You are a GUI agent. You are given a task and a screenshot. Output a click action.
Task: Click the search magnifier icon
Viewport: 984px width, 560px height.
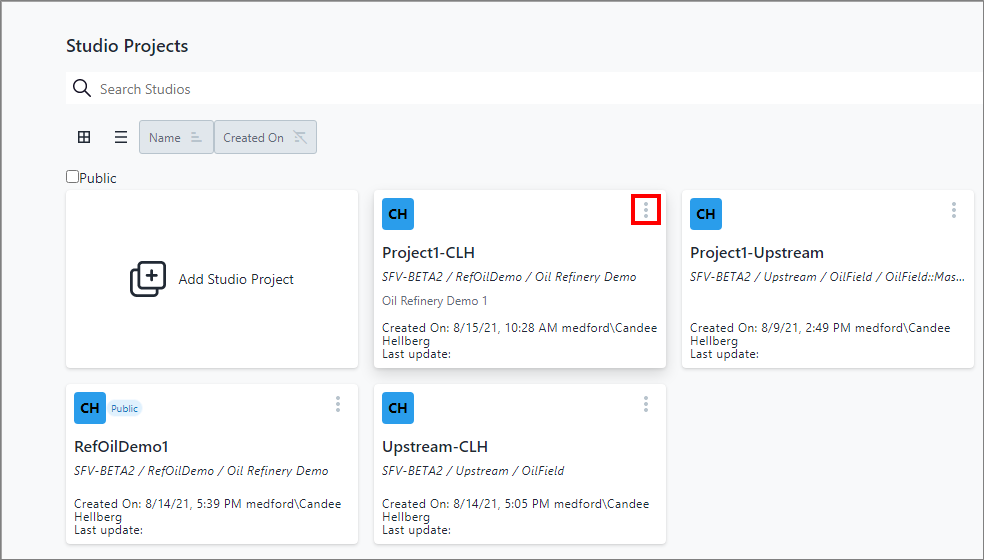tap(82, 89)
